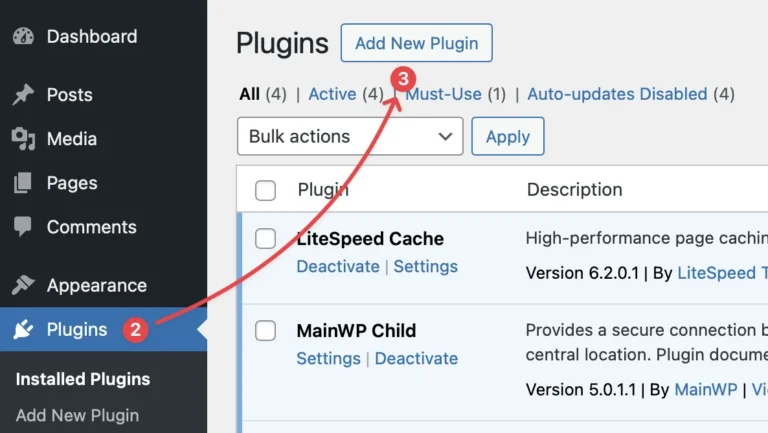This screenshot has height=433, width=768.
Task: Open Installed Plugins submenu item
Action: click(x=83, y=379)
